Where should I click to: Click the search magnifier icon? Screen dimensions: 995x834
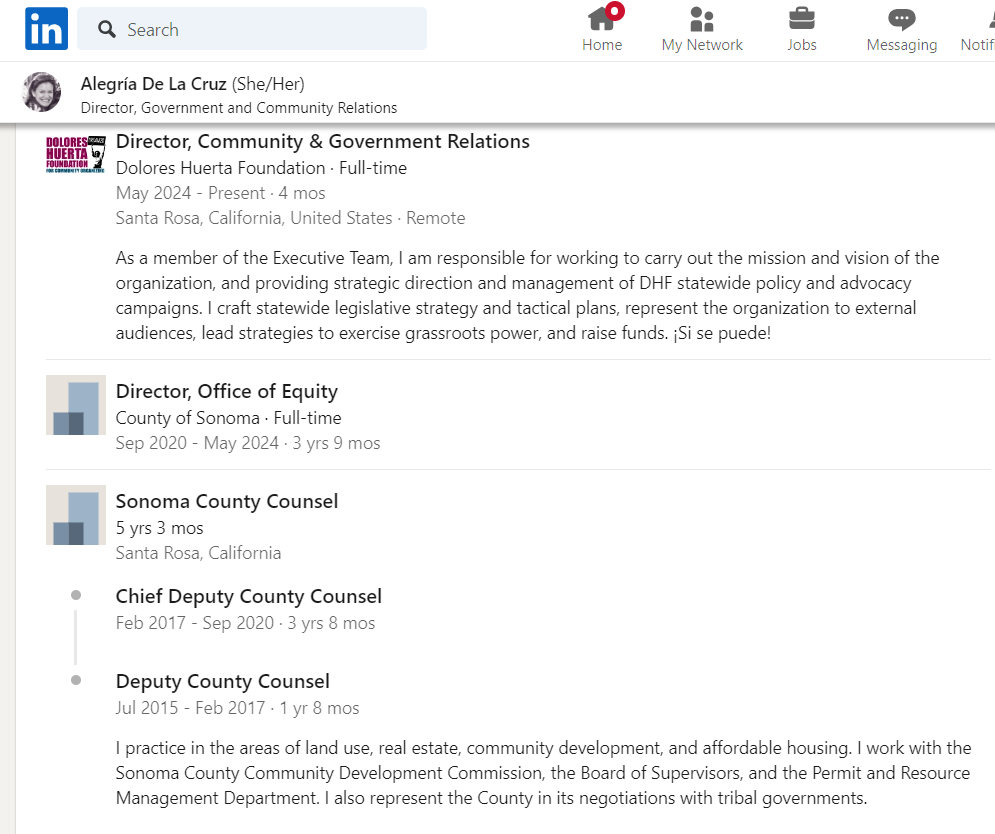(x=107, y=29)
